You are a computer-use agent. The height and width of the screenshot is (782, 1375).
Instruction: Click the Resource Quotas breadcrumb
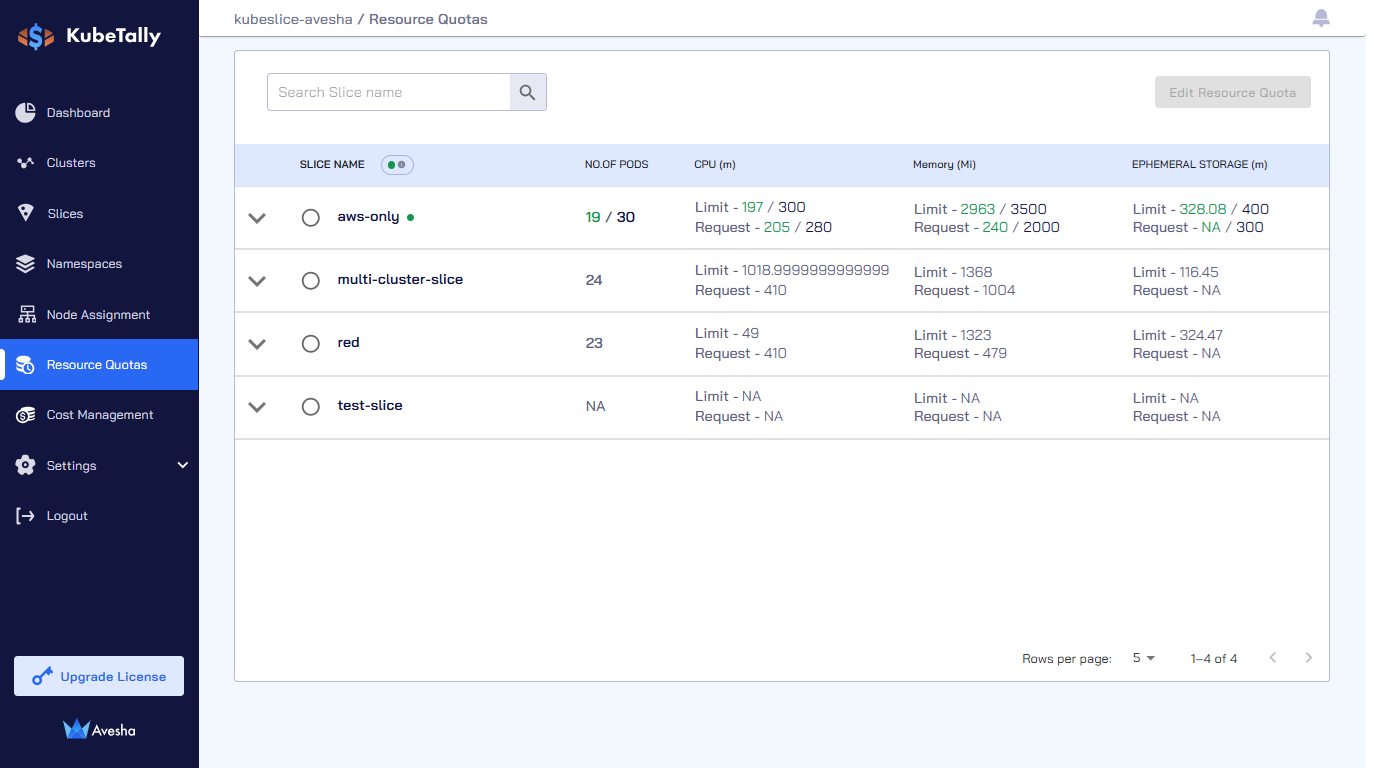click(x=428, y=19)
